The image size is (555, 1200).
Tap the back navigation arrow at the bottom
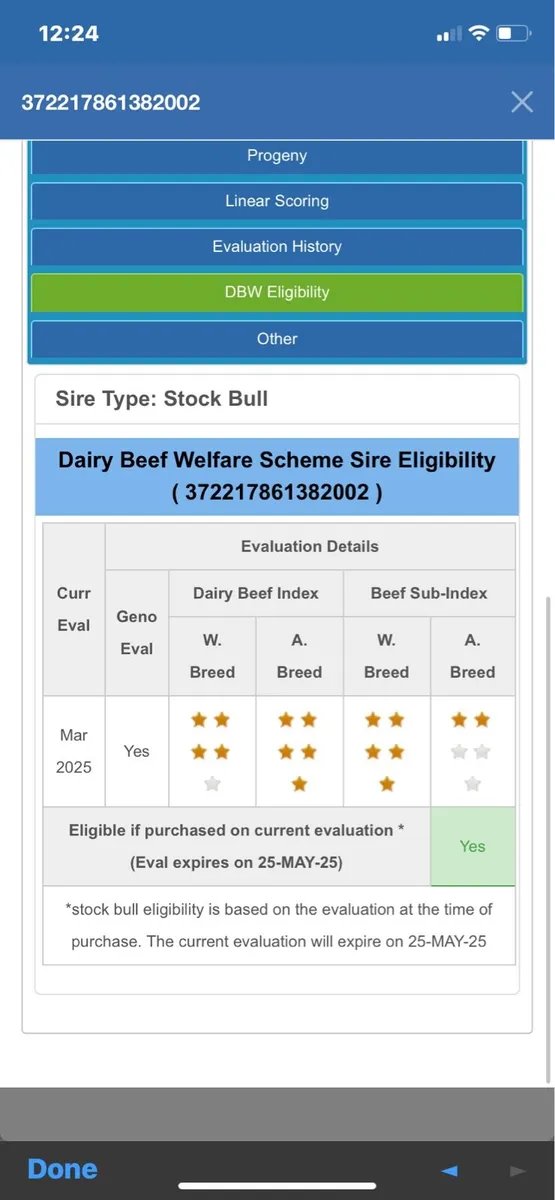pos(450,1170)
